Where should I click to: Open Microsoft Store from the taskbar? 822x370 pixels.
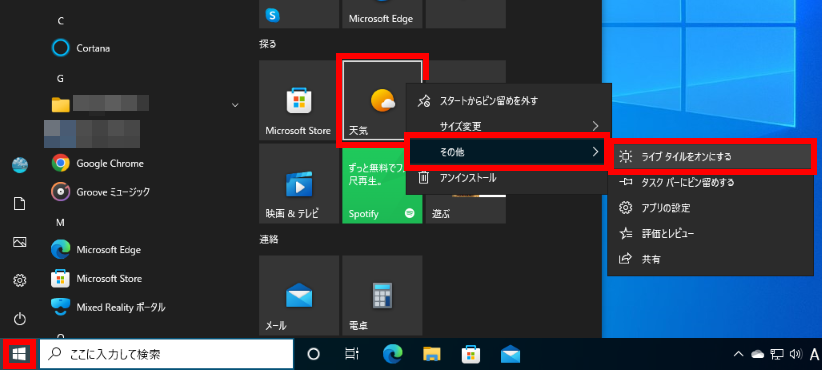point(471,355)
